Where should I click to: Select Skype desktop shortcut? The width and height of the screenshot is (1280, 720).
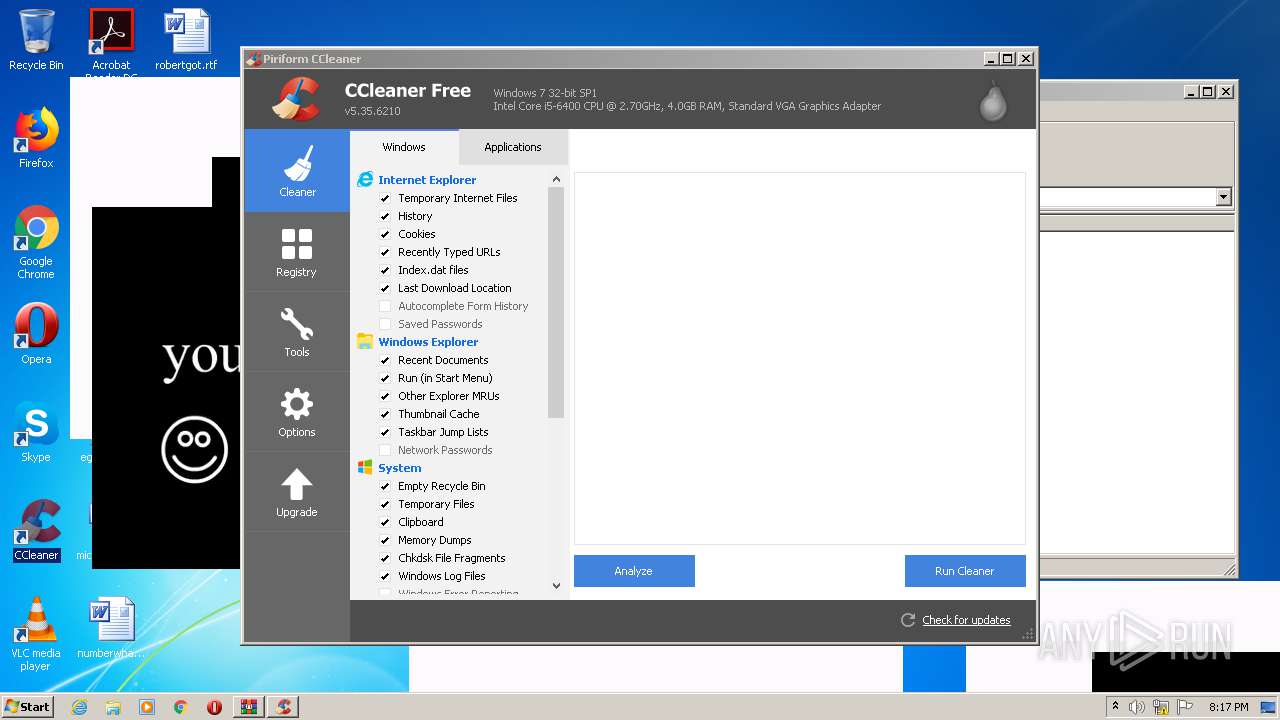click(x=36, y=432)
